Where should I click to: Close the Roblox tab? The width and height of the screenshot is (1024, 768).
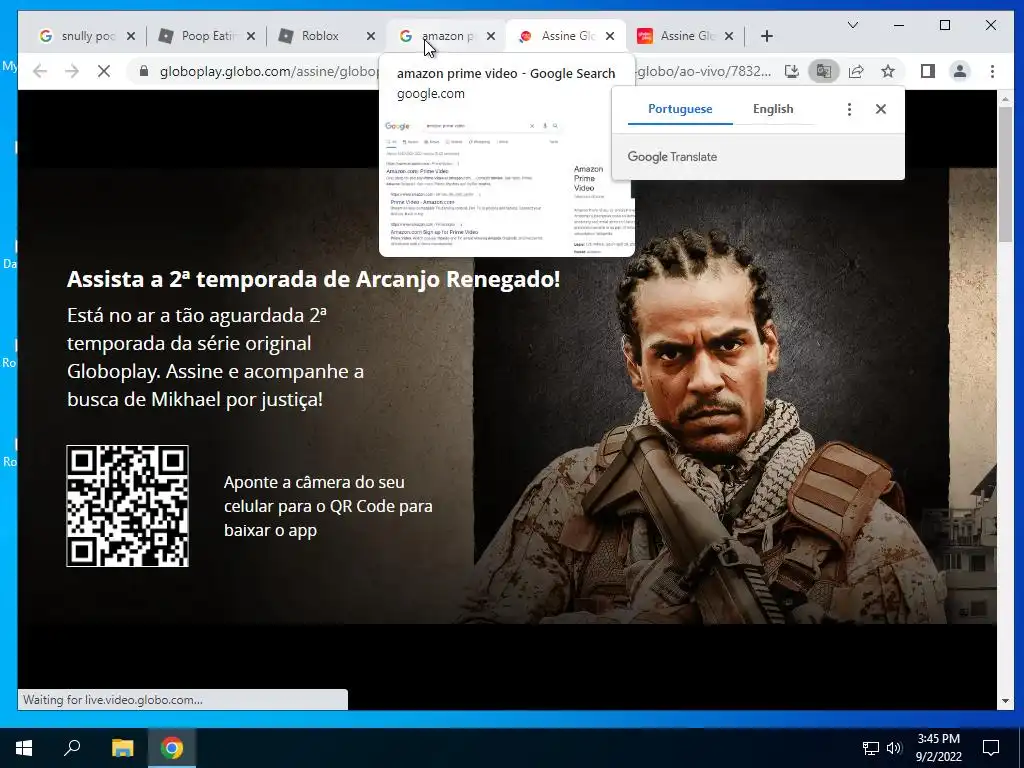[x=371, y=36]
